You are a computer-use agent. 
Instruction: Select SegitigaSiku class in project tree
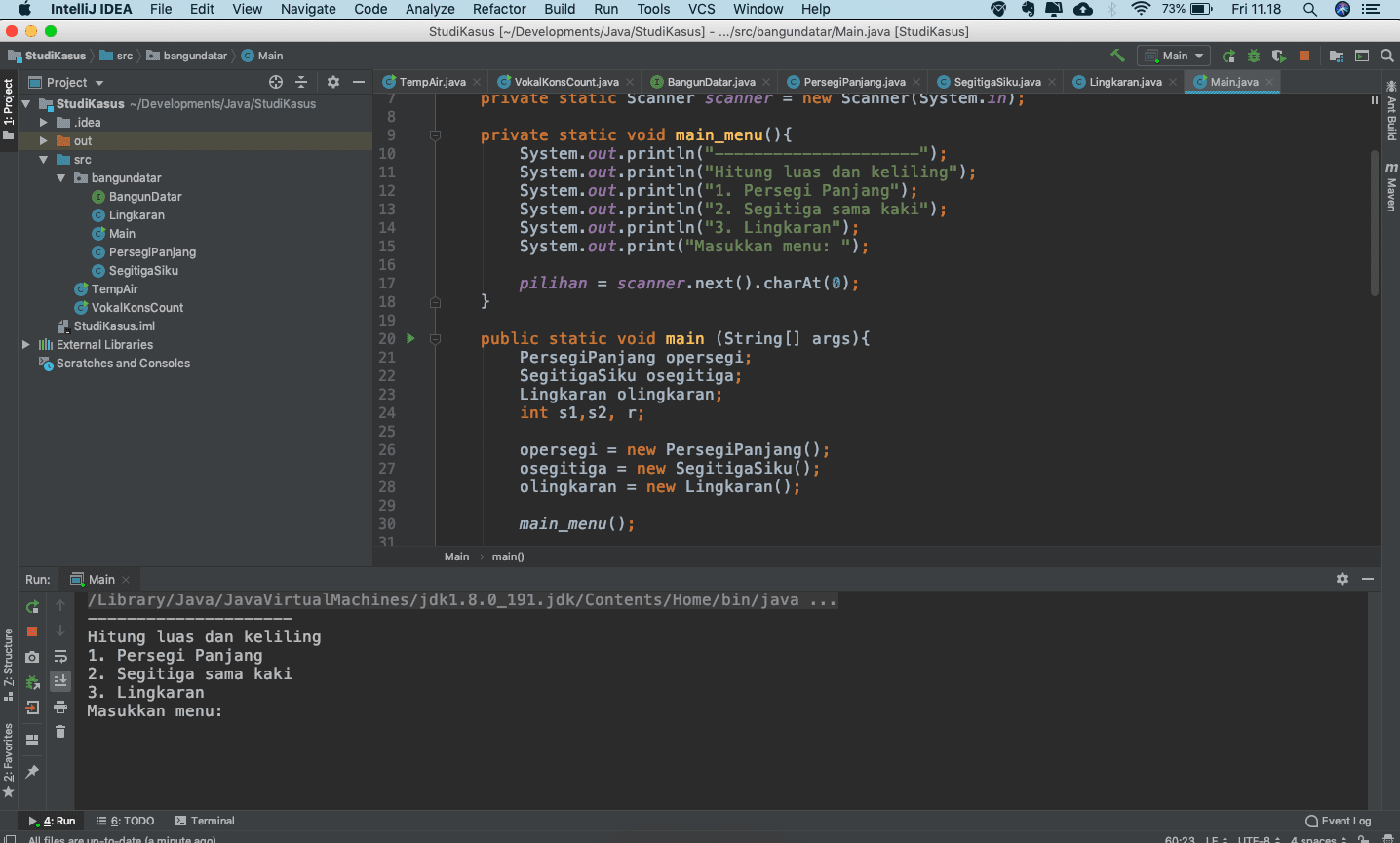(x=143, y=271)
